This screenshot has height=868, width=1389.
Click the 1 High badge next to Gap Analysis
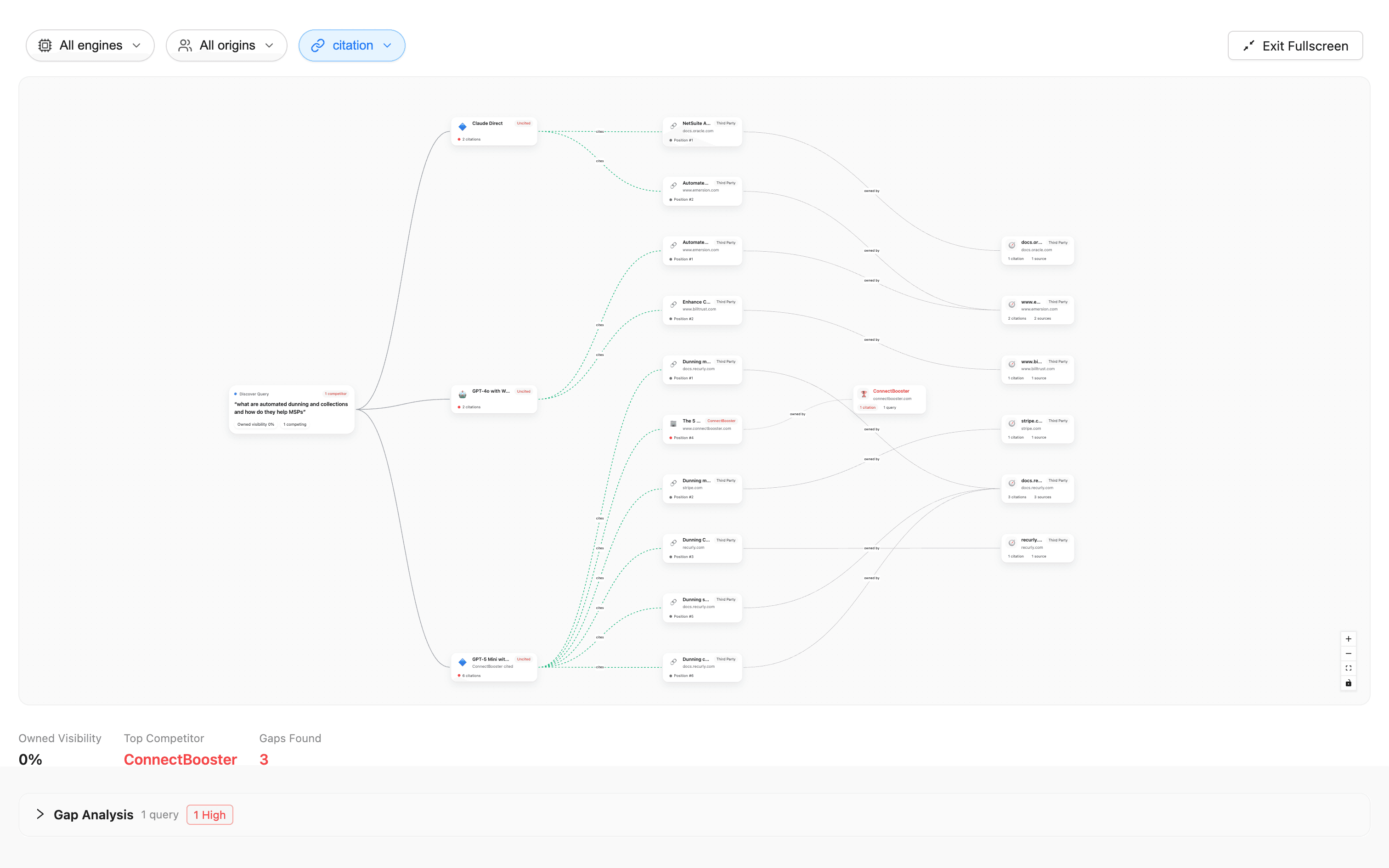pyautogui.click(x=209, y=814)
